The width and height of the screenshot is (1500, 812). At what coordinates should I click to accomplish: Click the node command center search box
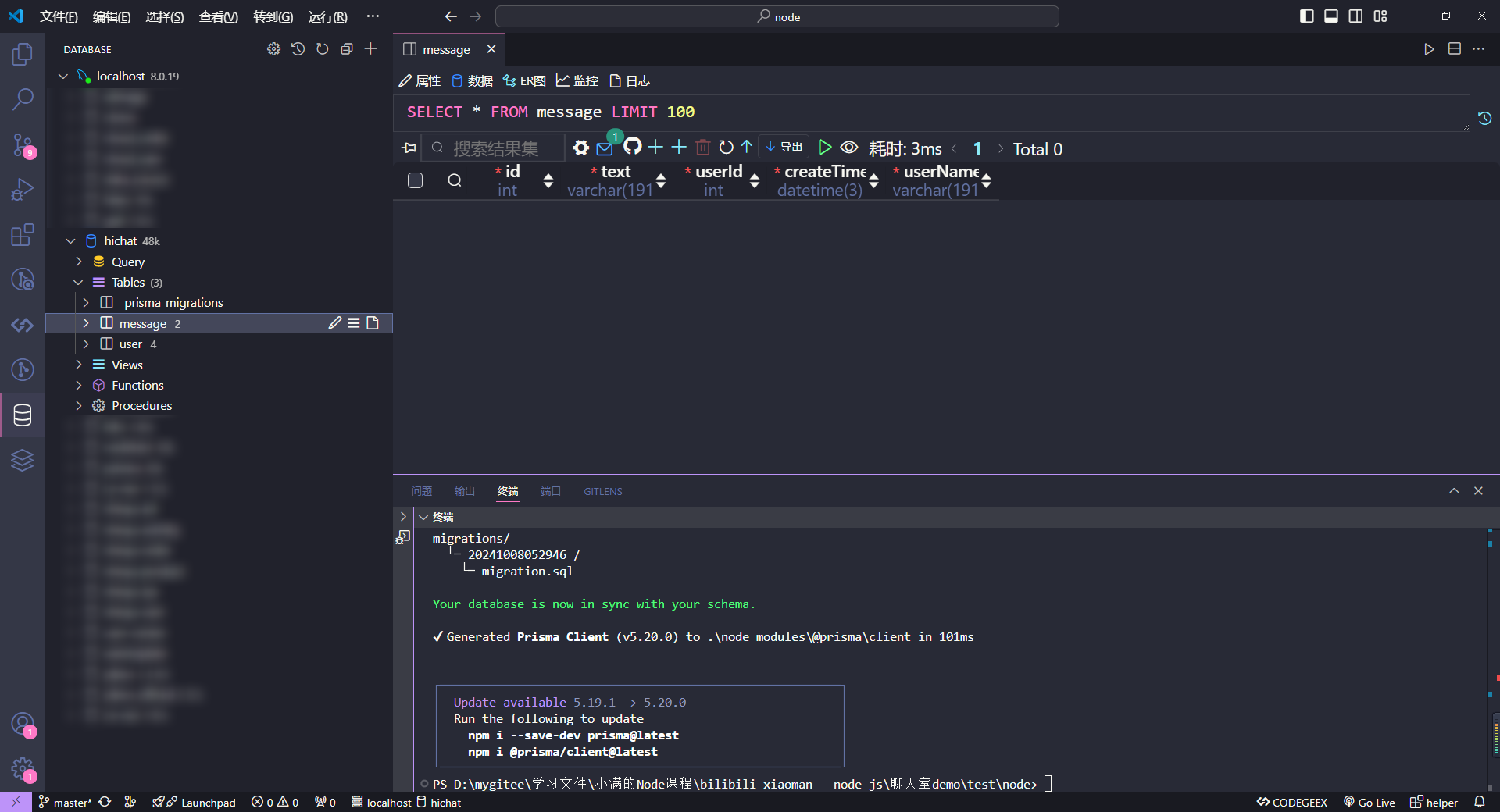[777, 16]
